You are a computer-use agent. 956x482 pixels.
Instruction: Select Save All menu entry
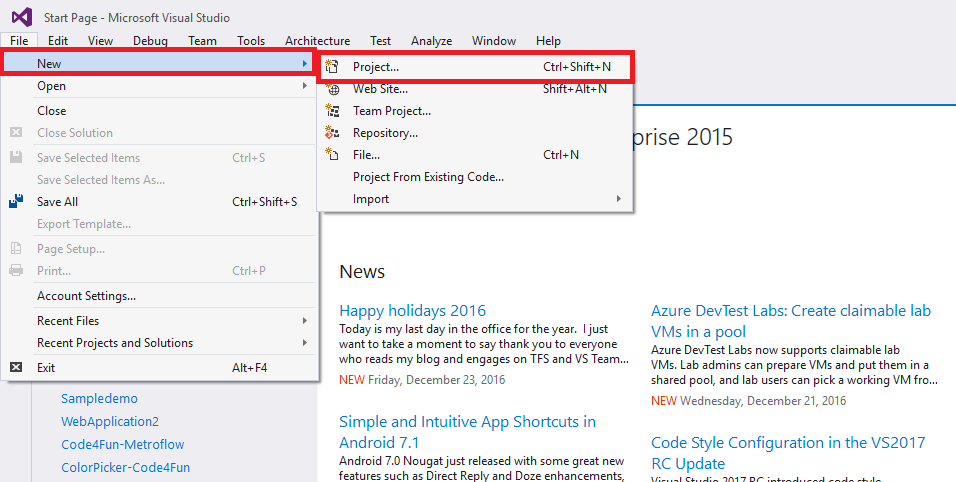(x=159, y=202)
